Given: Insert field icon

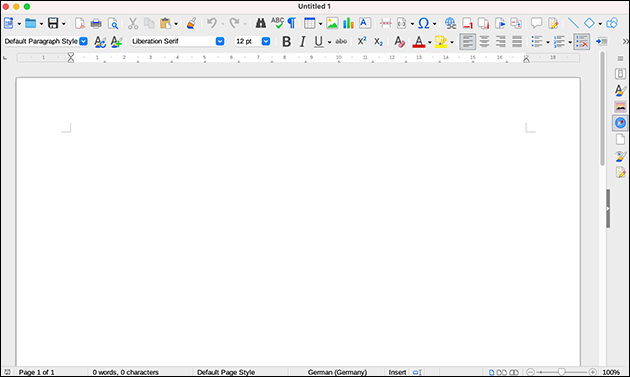Looking at the screenshot, I should [402, 23].
